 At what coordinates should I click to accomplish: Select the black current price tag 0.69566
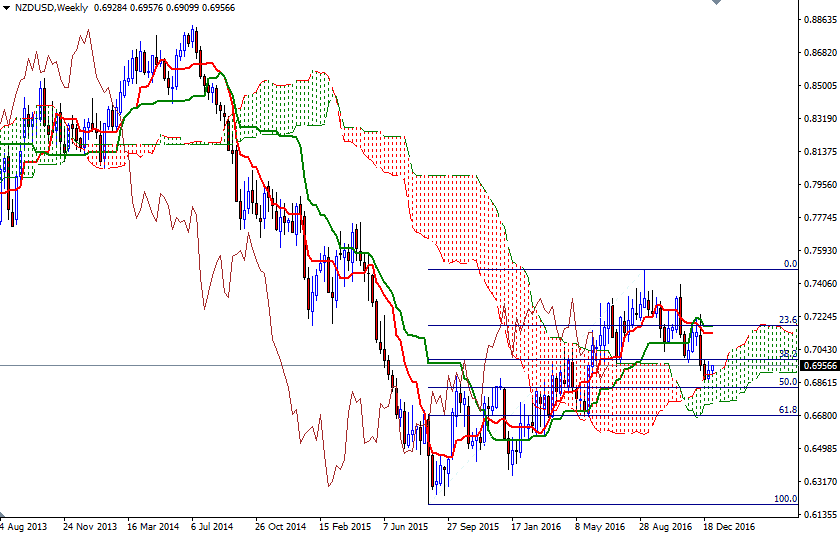(x=819, y=366)
